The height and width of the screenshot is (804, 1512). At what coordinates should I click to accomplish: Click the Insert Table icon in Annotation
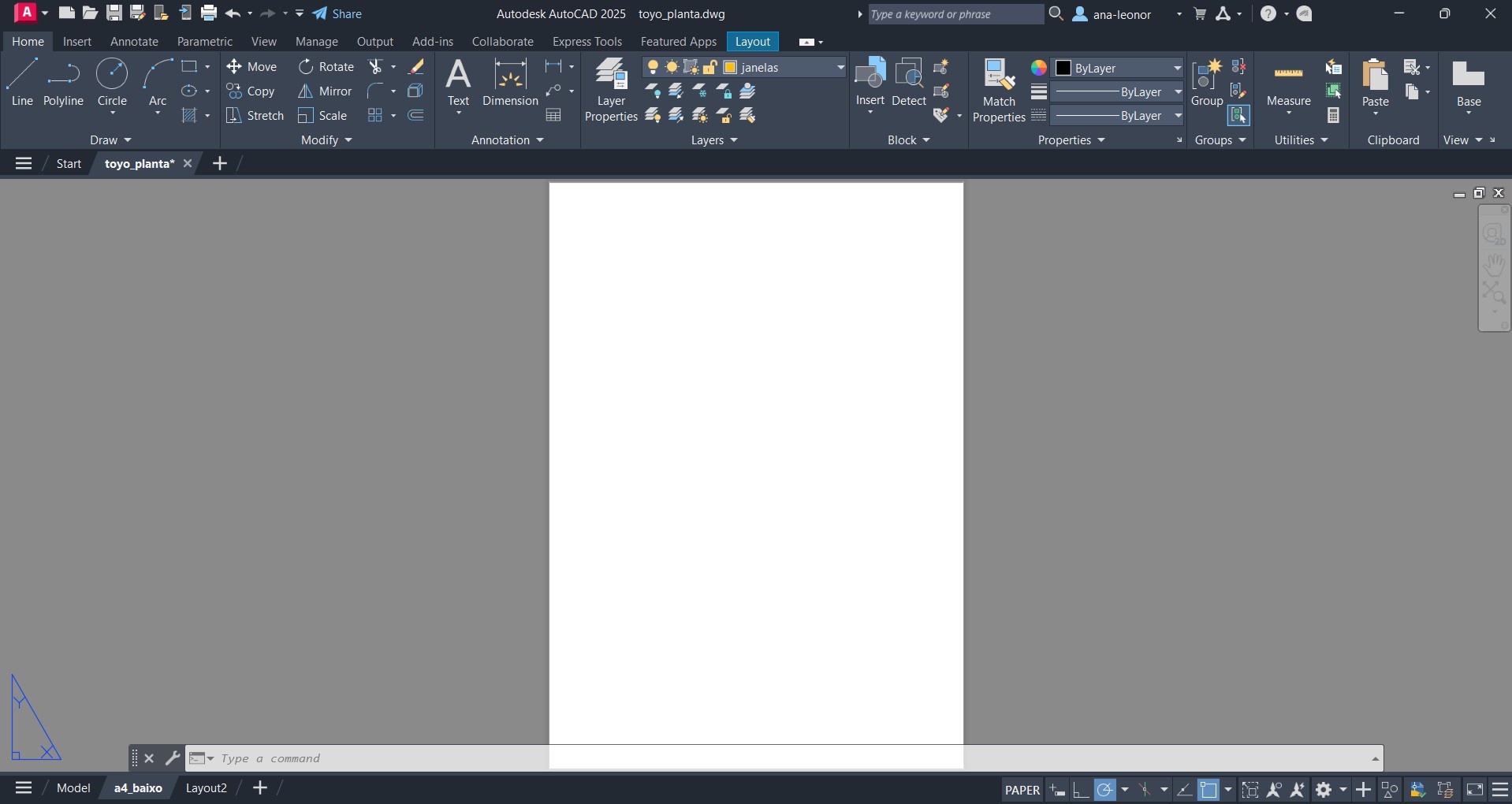(x=553, y=116)
